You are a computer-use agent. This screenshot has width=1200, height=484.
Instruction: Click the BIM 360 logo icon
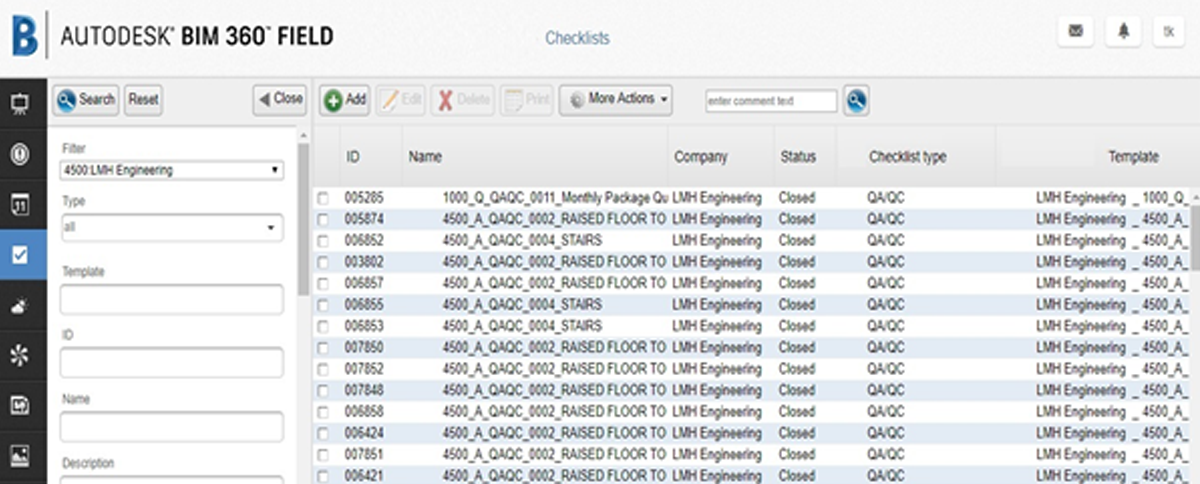coord(24,36)
